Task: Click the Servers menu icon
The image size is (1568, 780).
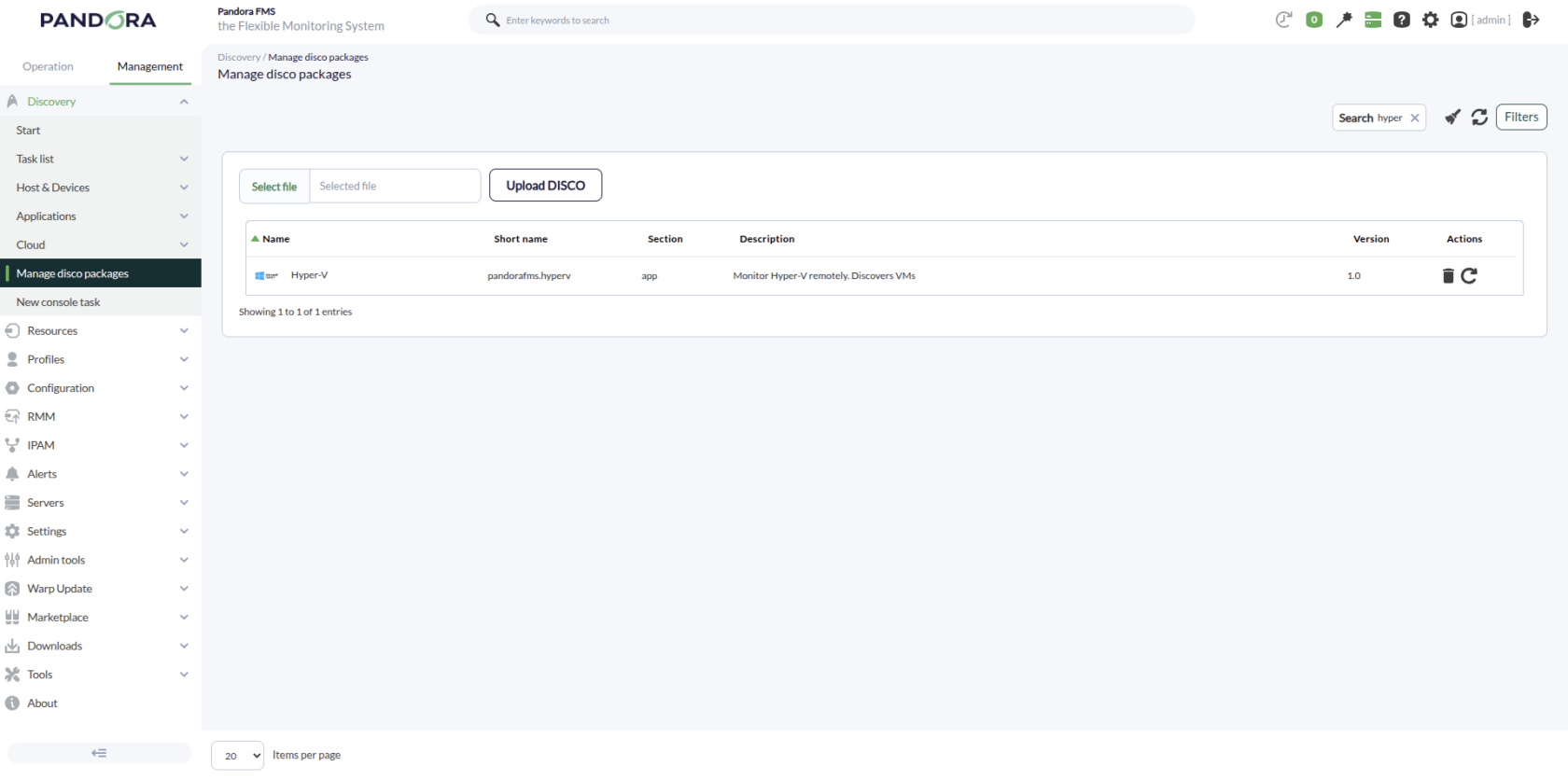Action: [12, 502]
